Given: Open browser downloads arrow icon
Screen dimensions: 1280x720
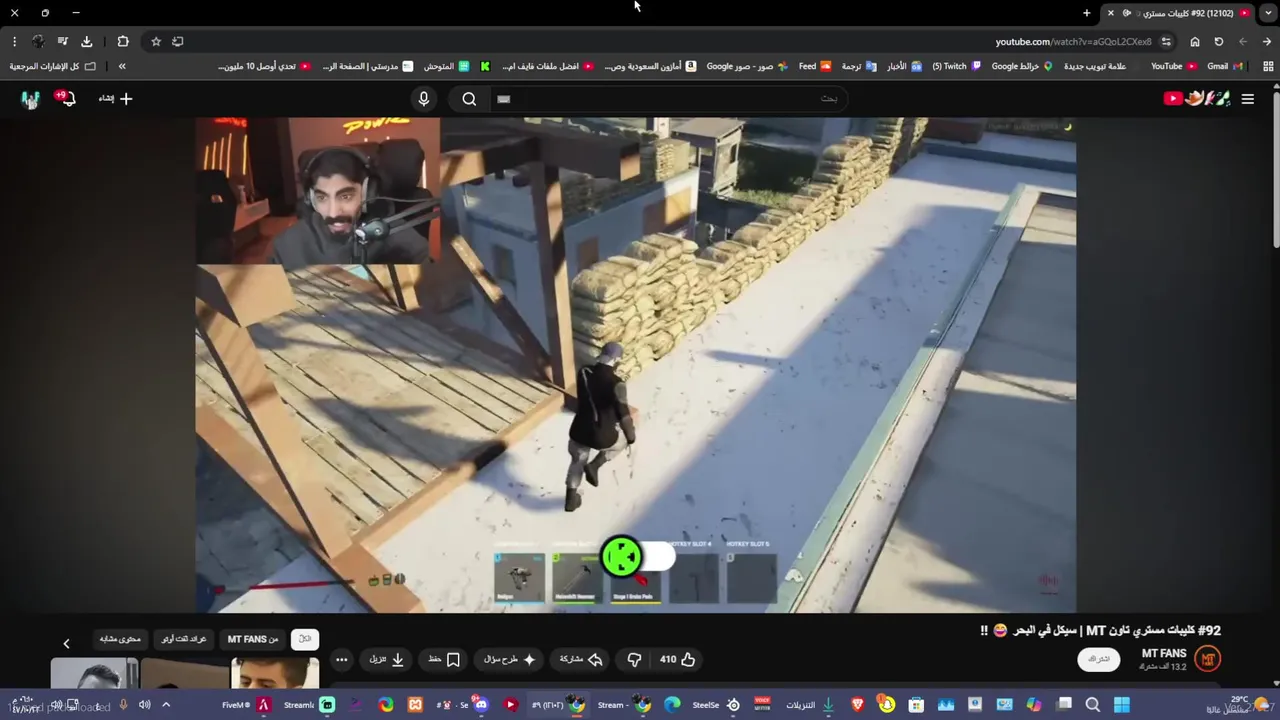Looking at the screenshot, I should coord(86,41).
